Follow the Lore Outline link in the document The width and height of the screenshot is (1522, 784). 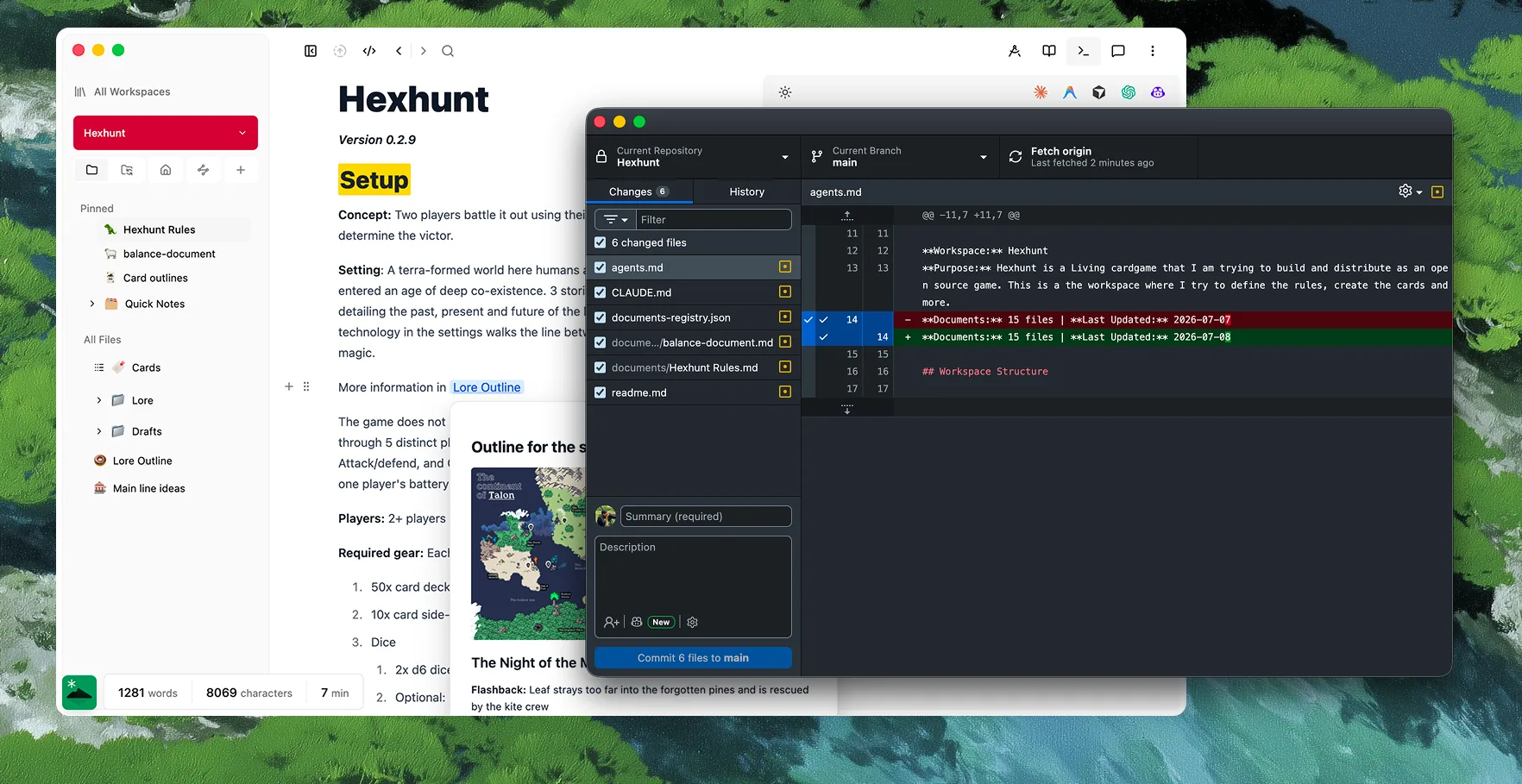click(x=487, y=387)
